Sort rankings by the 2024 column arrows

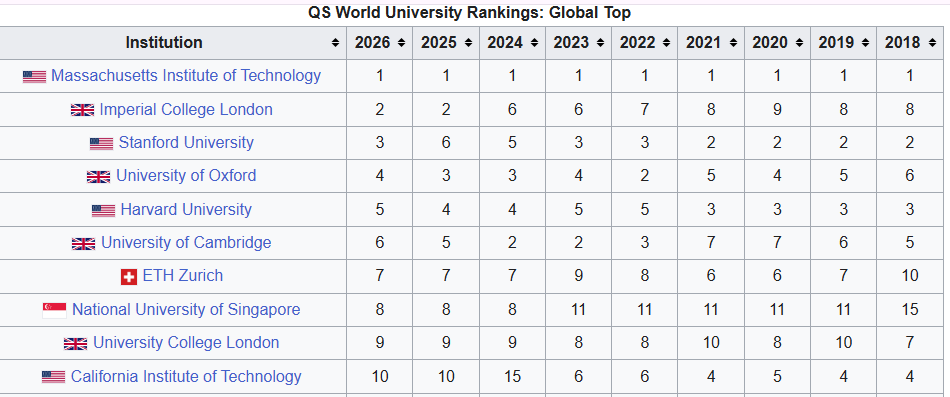point(534,43)
